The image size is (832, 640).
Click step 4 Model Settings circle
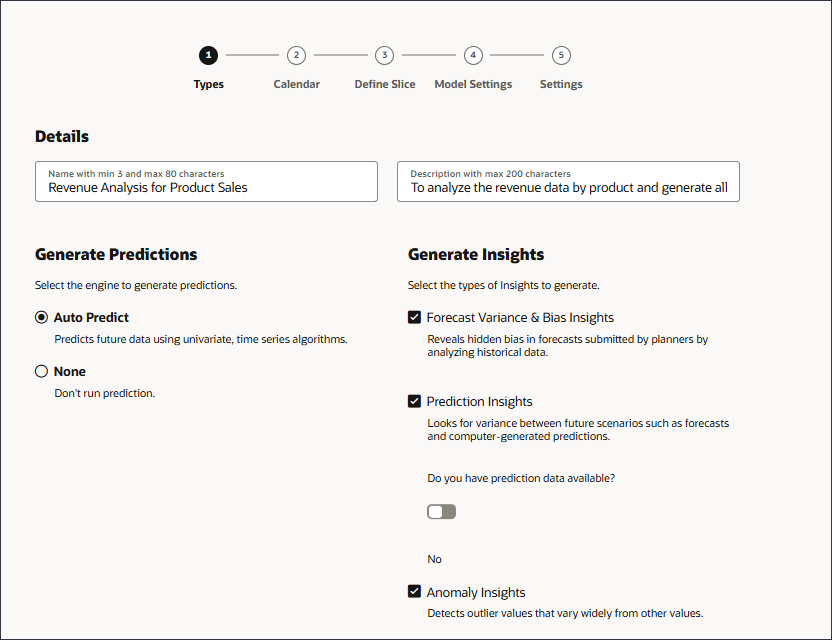click(x=472, y=55)
